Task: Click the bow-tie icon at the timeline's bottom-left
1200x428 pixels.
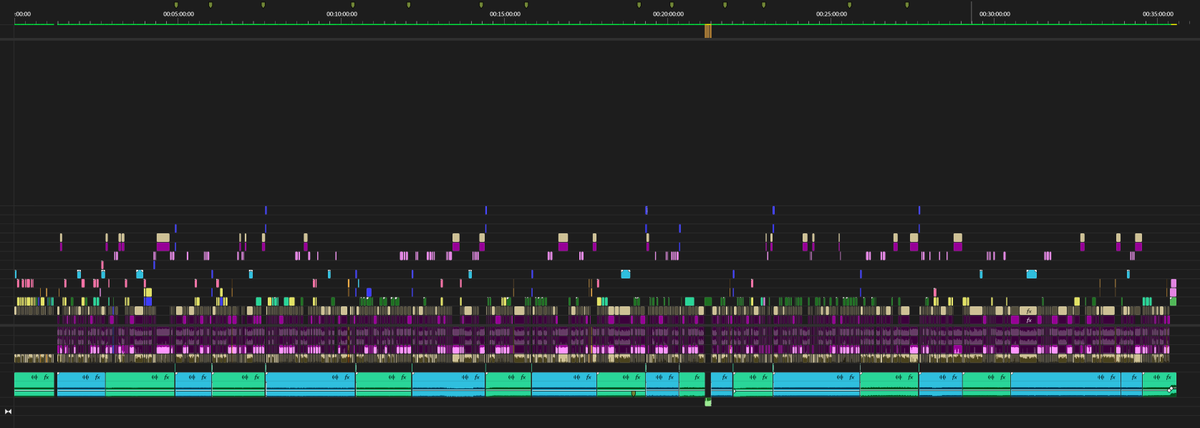Action: (x=8, y=411)
